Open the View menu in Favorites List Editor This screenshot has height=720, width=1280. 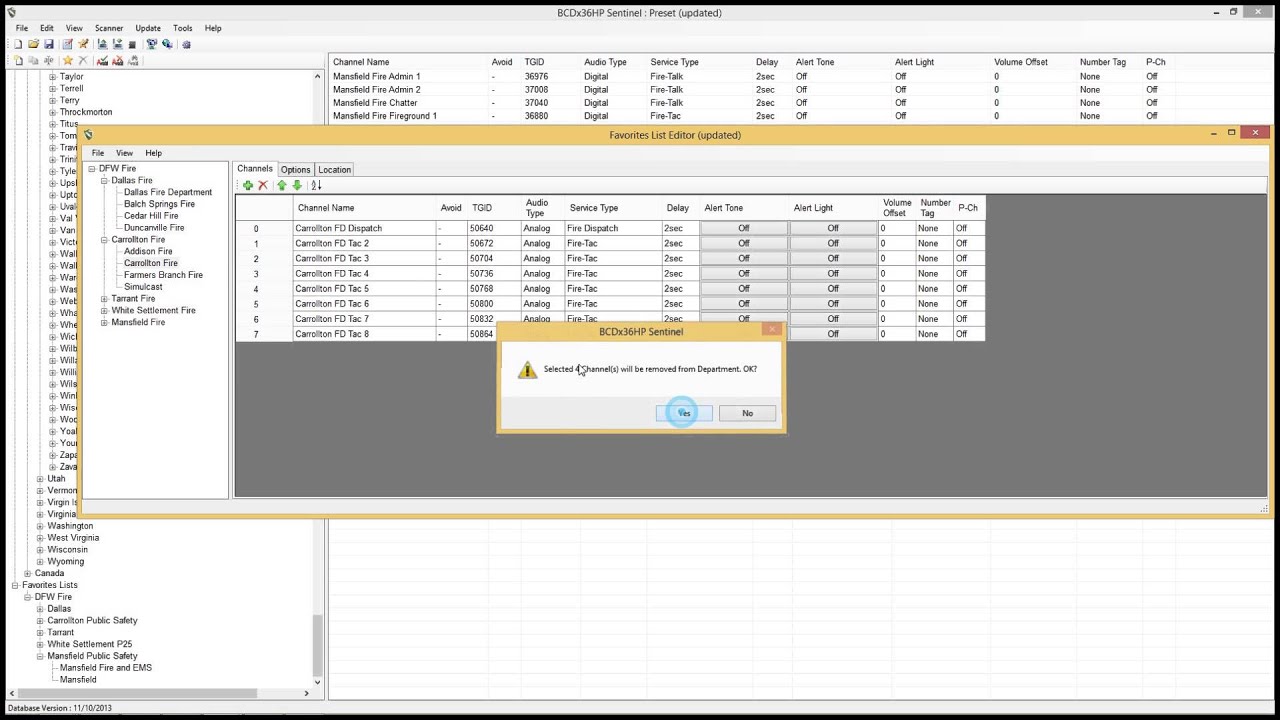tap(124, 153)
